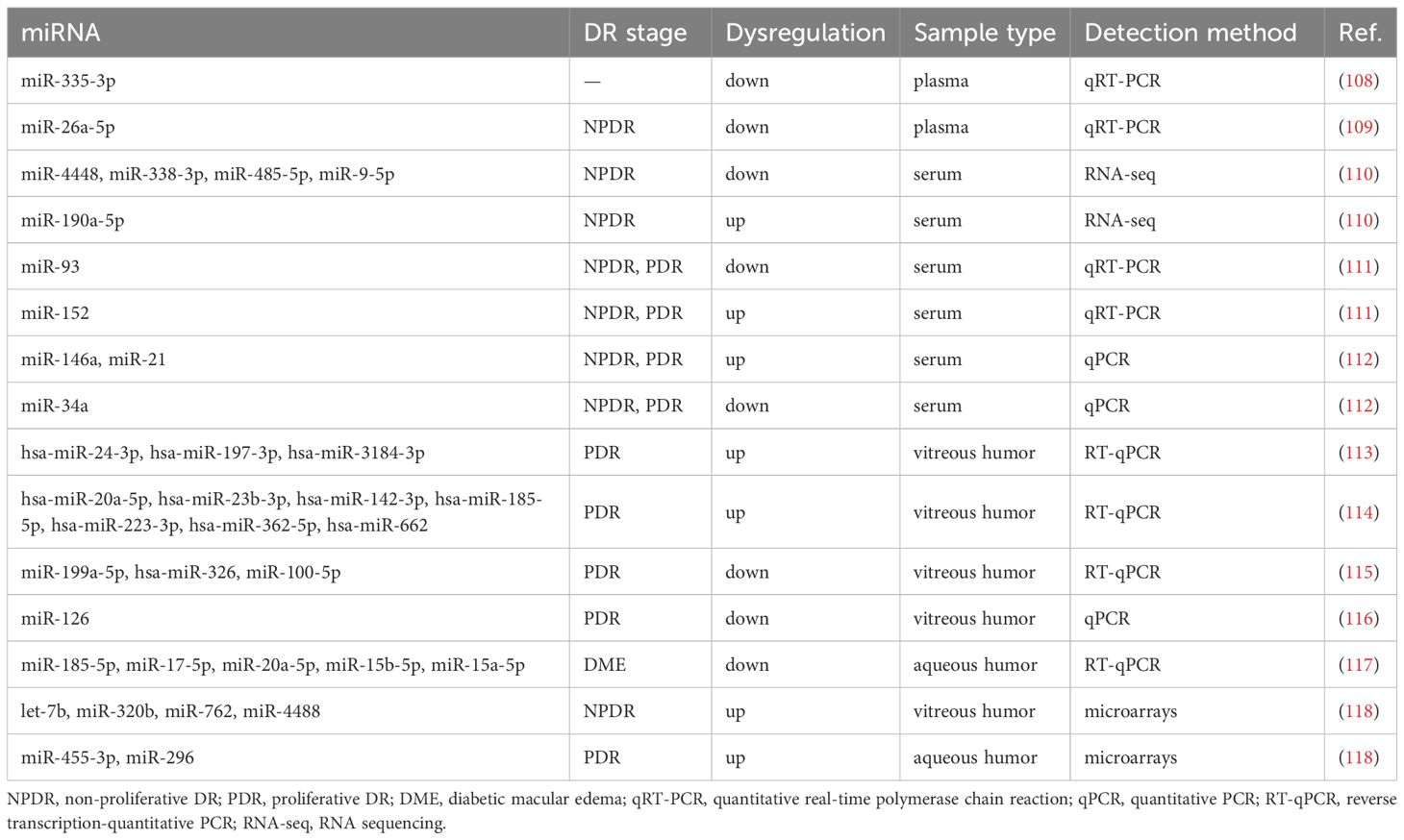The width and height of the screenshot is (1404, 840).
Task: Follow reference link 113
Action: pos(1359,453)
